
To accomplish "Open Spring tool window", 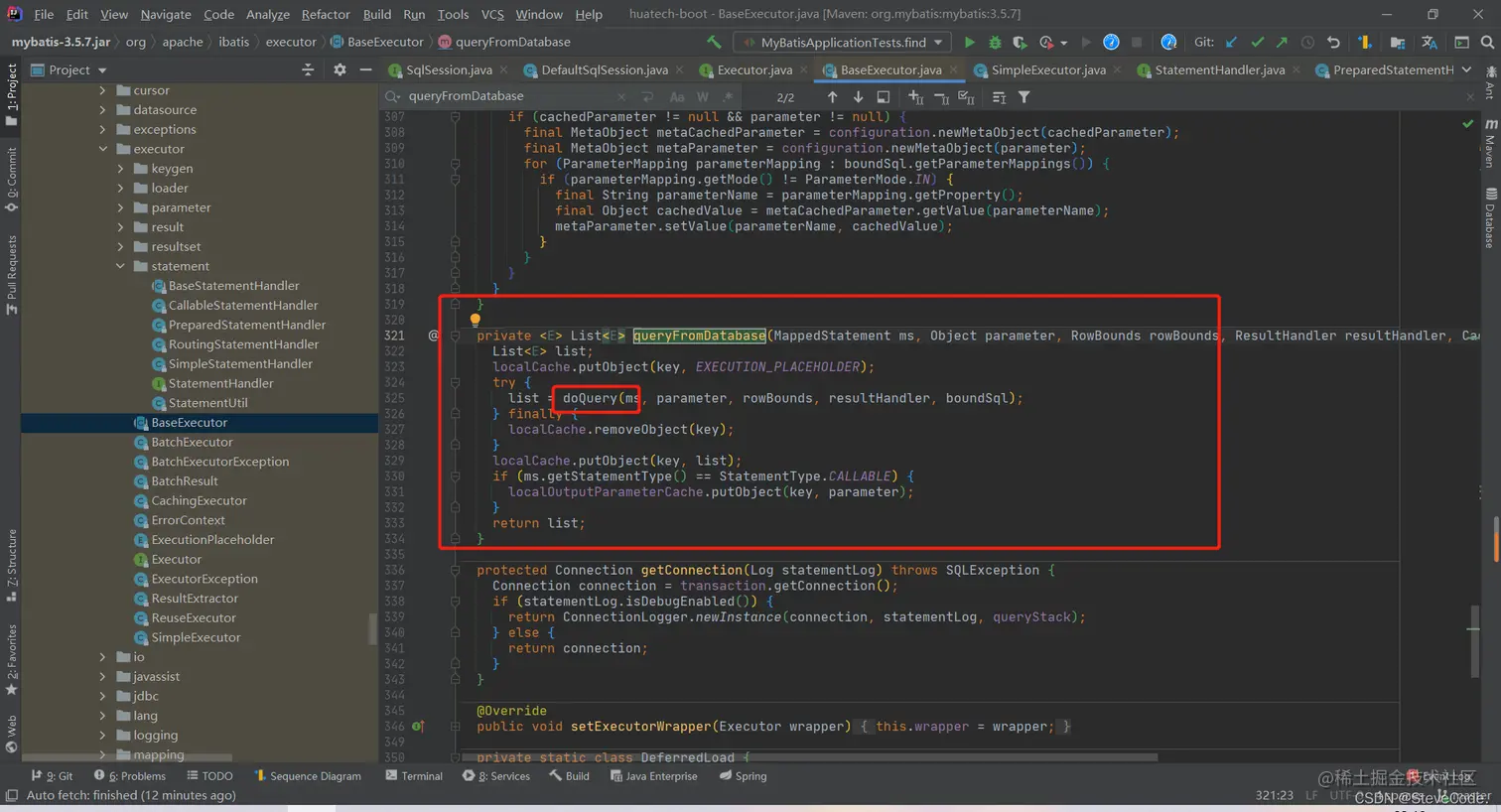I will pos(743,776).
